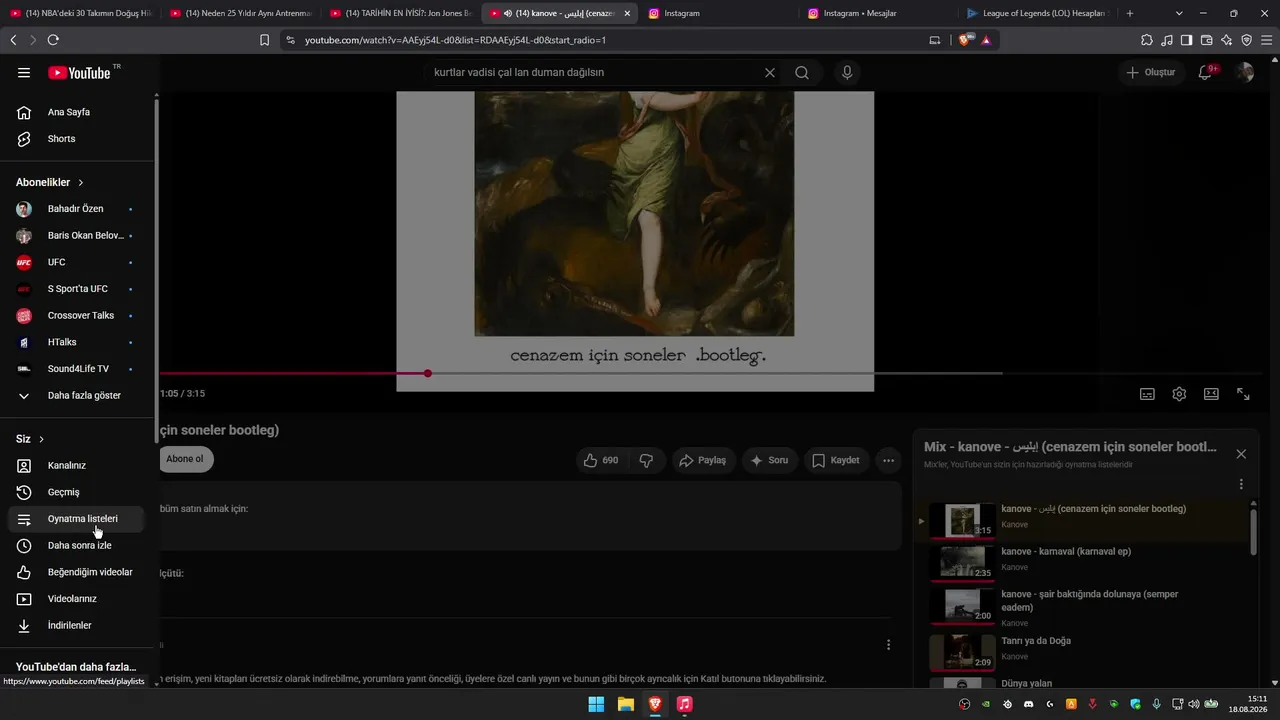Viewport: 1280px width, 720px height.
Task: Close the Mix playlist panel
Action: tap(1241, 454)
